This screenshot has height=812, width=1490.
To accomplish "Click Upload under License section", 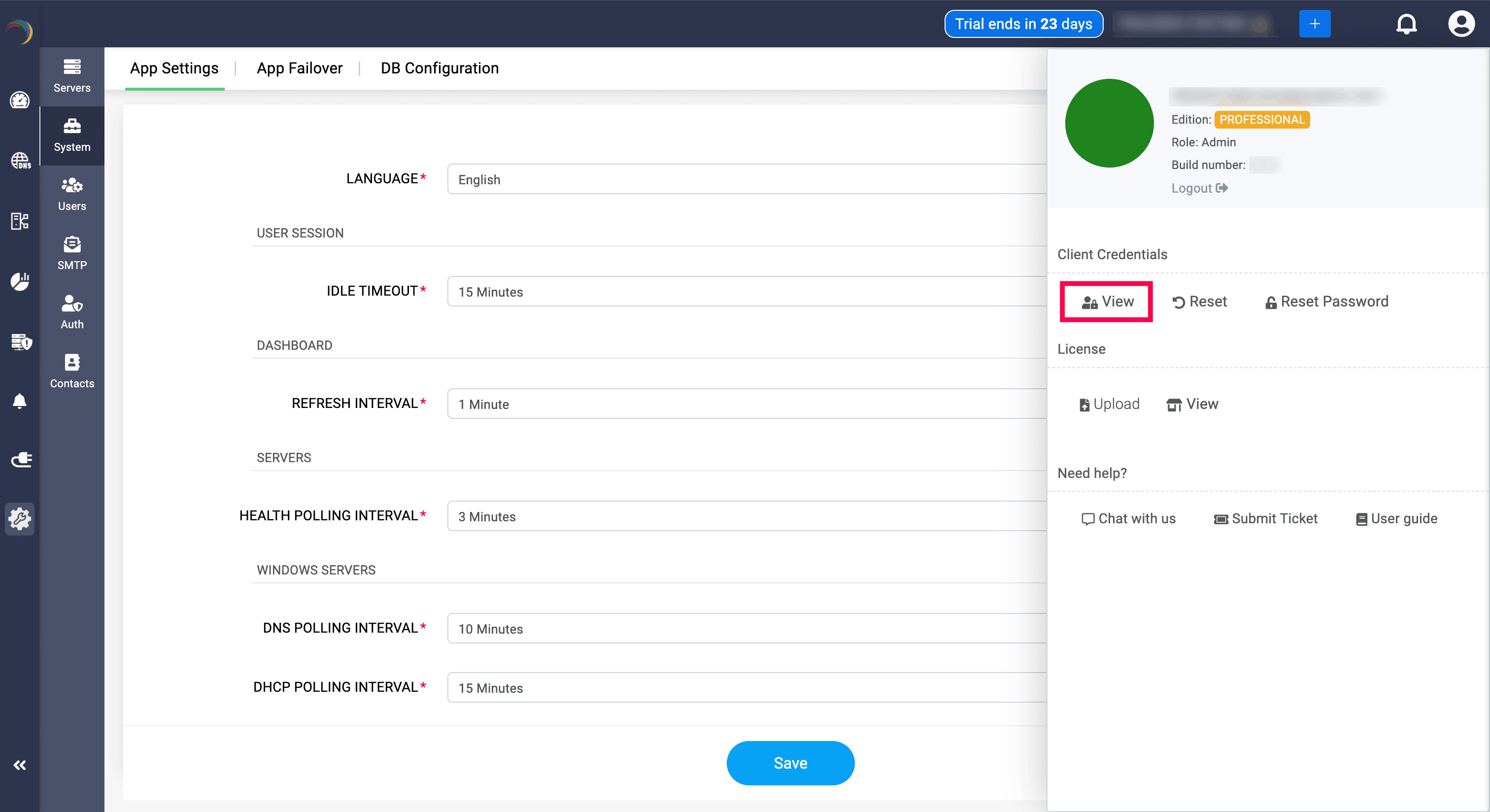I will (x=1109, y=404).
